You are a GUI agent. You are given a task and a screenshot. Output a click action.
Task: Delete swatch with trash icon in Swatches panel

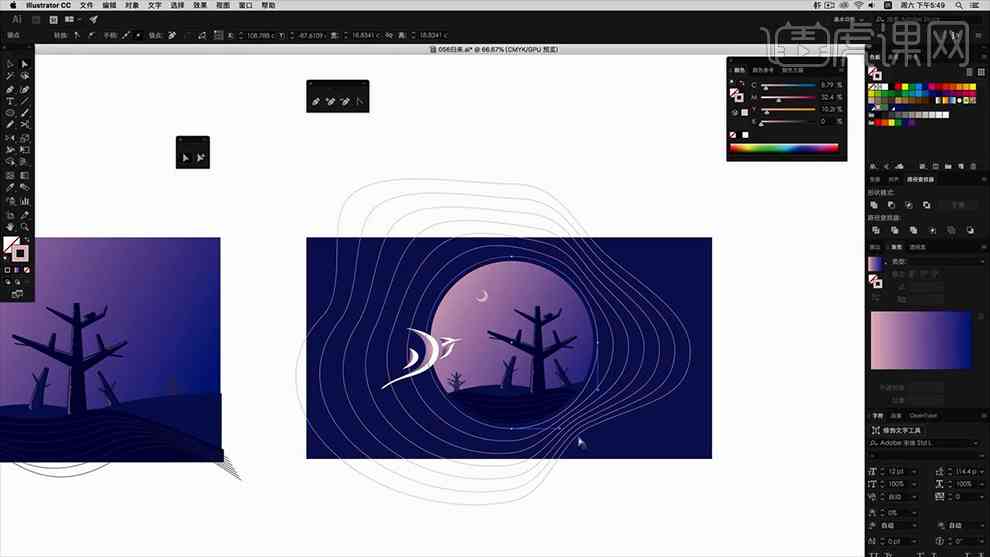974,166
